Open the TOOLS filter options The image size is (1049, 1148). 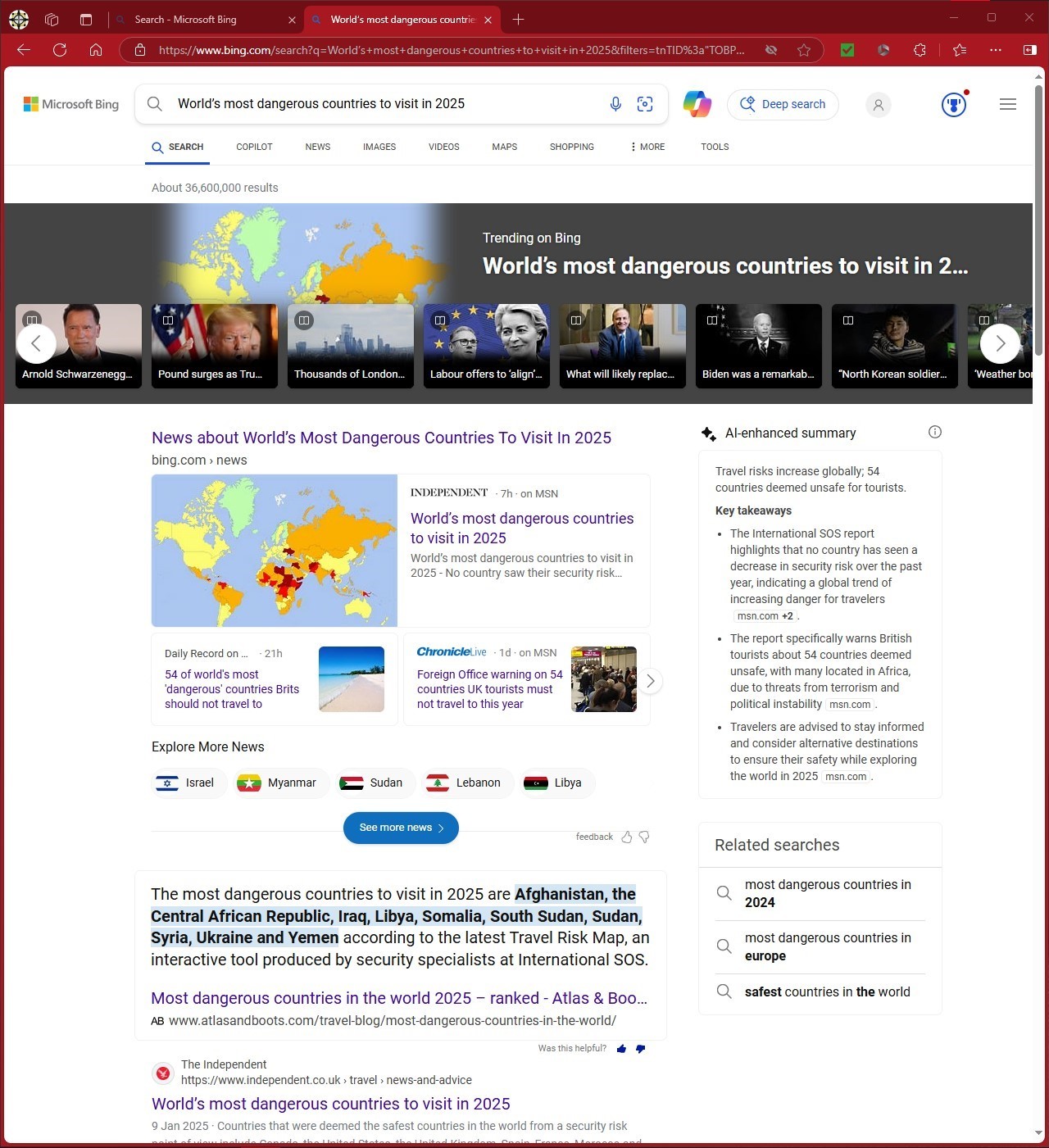pos(715,147)
